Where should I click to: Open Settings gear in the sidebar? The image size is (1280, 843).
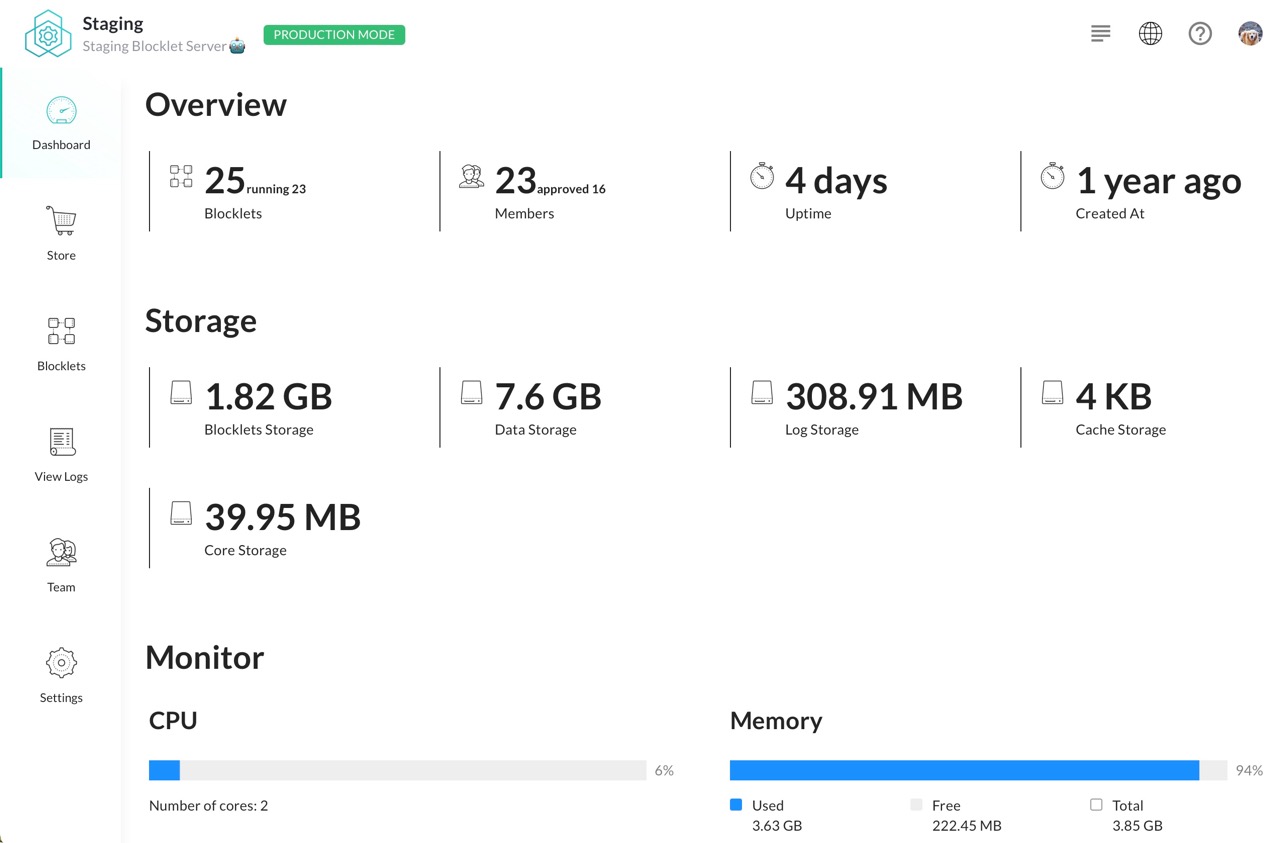[61, 663]
